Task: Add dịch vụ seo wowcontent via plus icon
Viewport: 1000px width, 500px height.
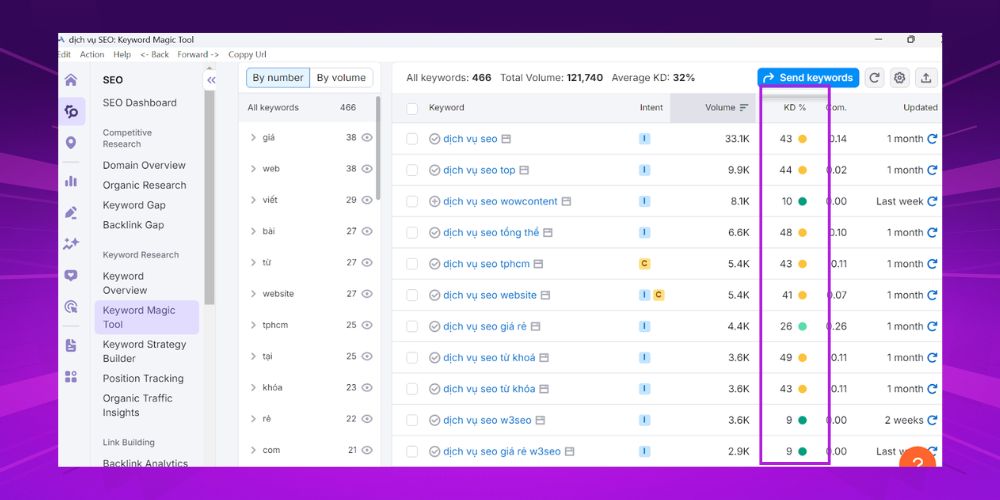Action: click(x=434, y=201)
